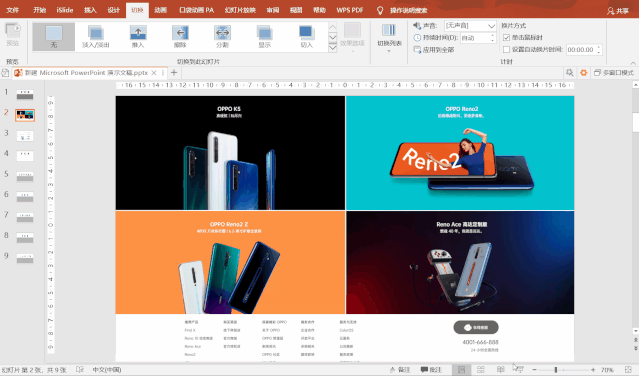This screenshot has height=376, width=639.
Task: Open the 口袋动画 PA tab
Action: point(196,10)
